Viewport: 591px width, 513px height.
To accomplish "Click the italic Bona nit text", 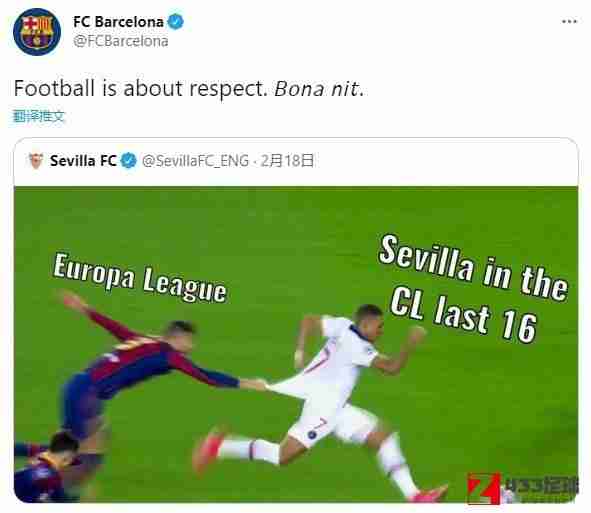I will tap(319, 89).
